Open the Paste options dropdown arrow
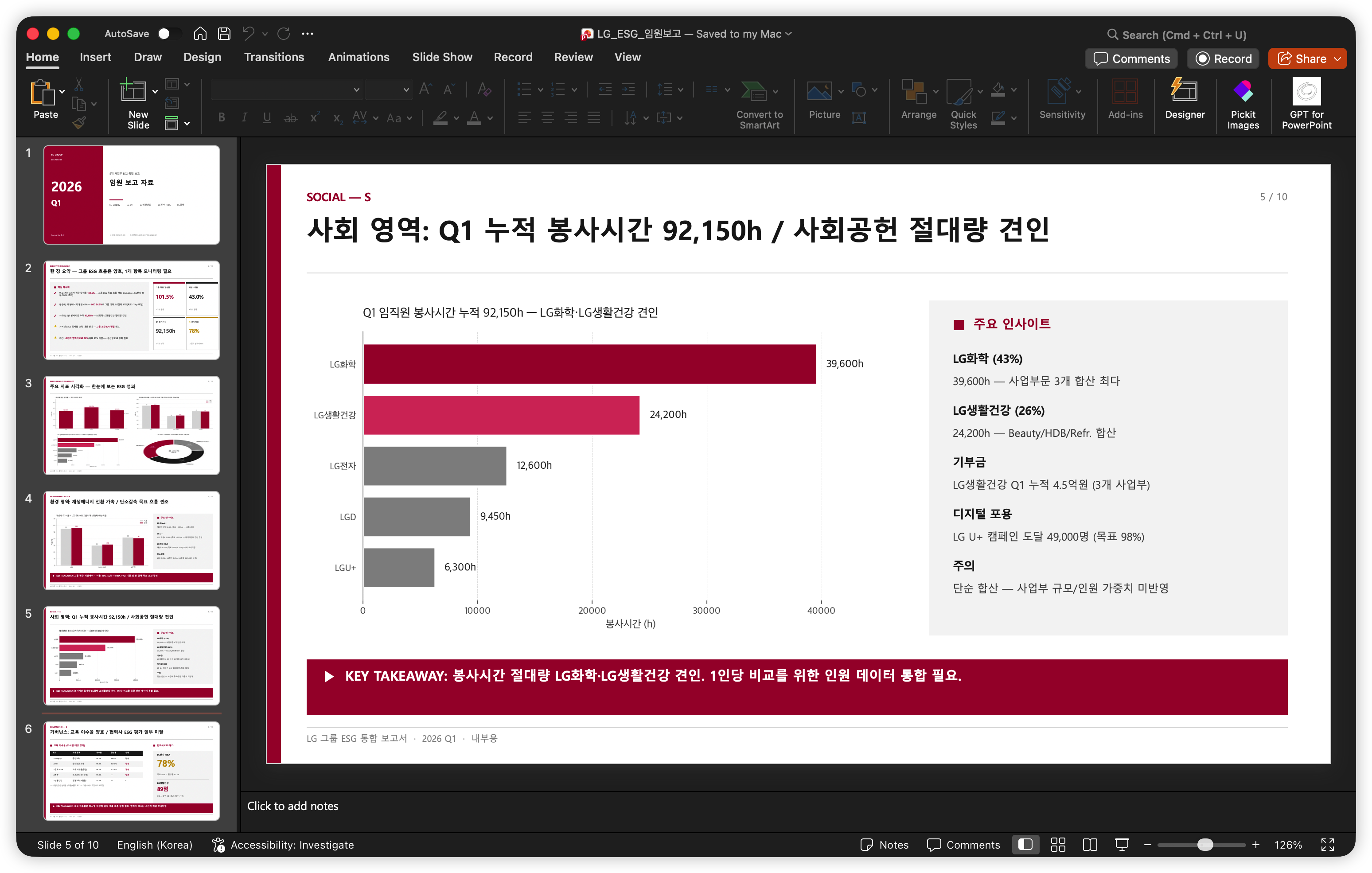The width and height of the screenshot is (1372, 873). (x=62, y=91)
